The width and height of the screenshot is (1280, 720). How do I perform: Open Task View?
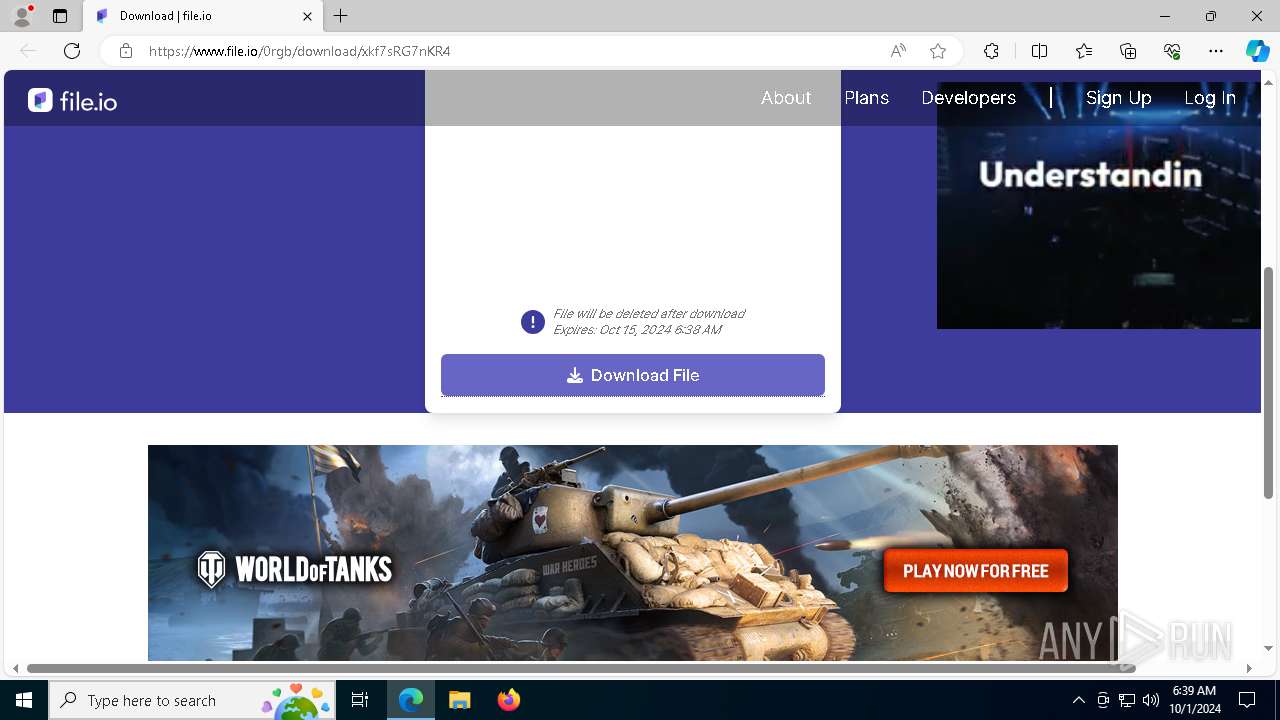[x=360, y=700]
